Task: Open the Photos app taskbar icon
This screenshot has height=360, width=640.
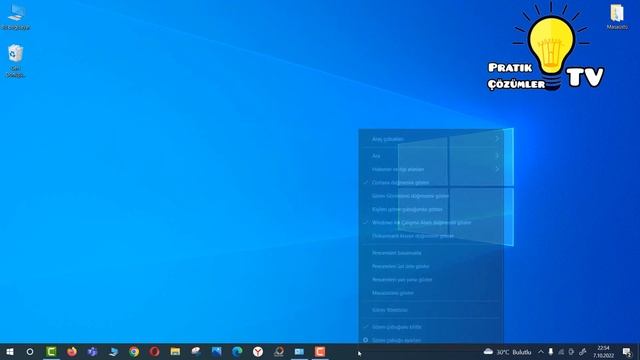Action: coord(217,351)
